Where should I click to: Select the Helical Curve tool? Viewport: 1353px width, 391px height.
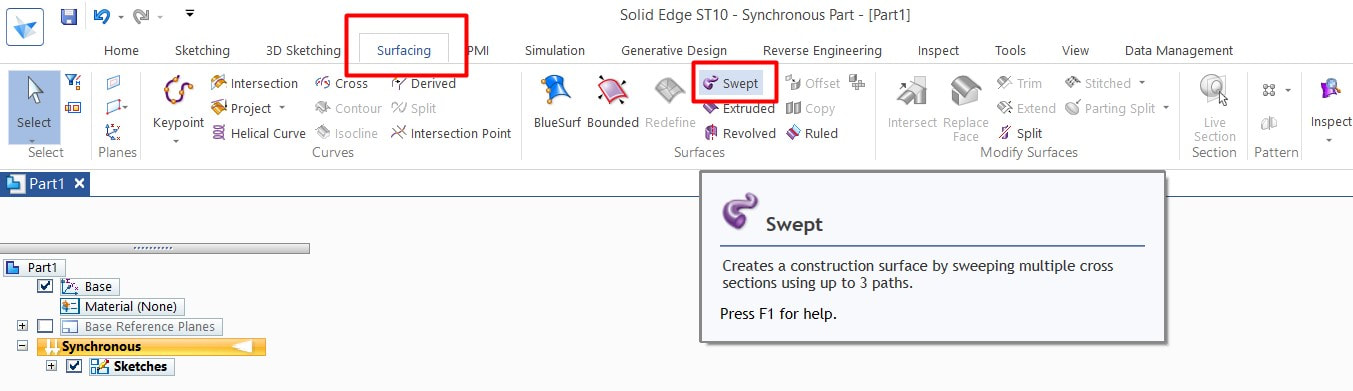(x=258, y=133)
